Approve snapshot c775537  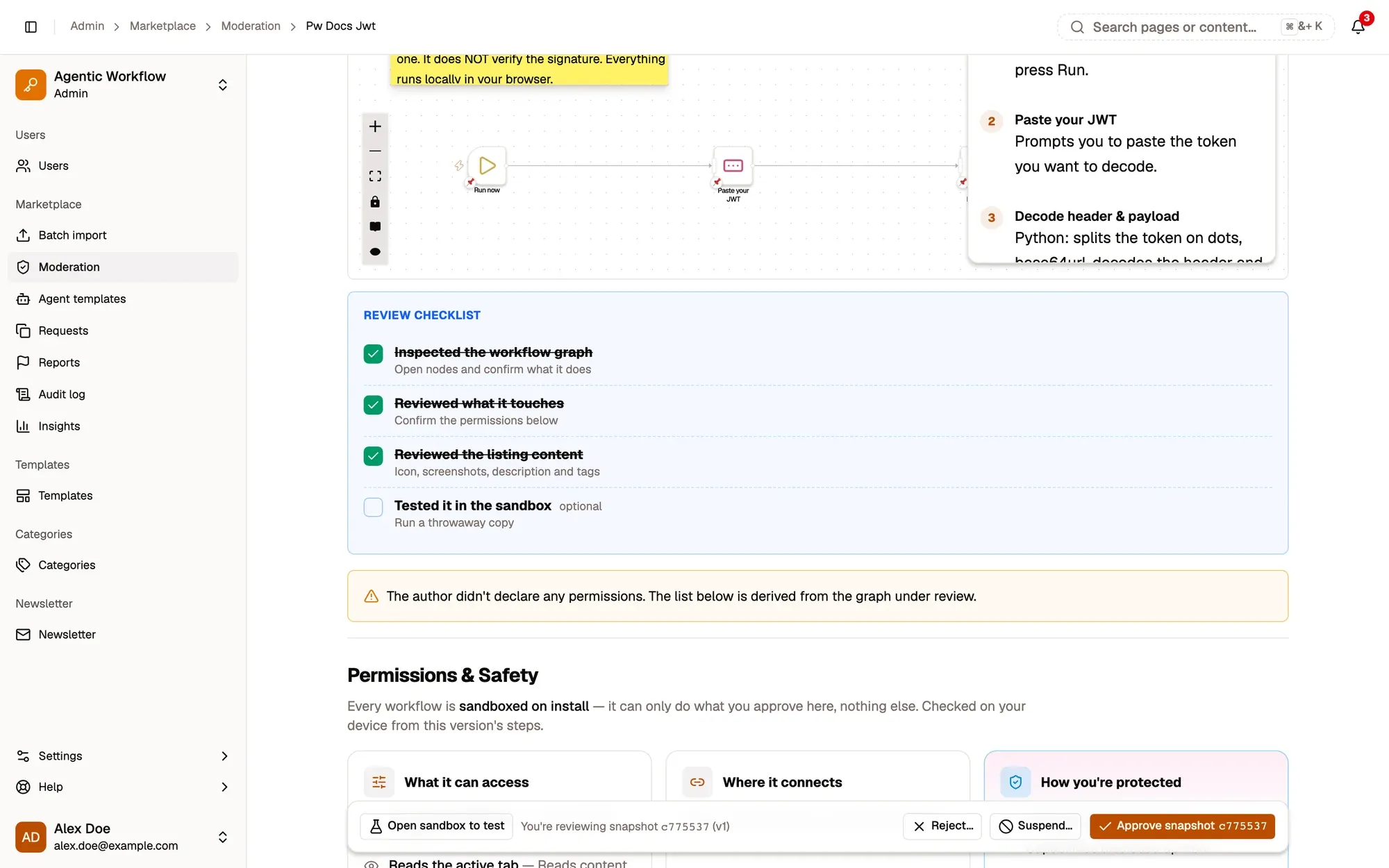(x=1182, y=826)
